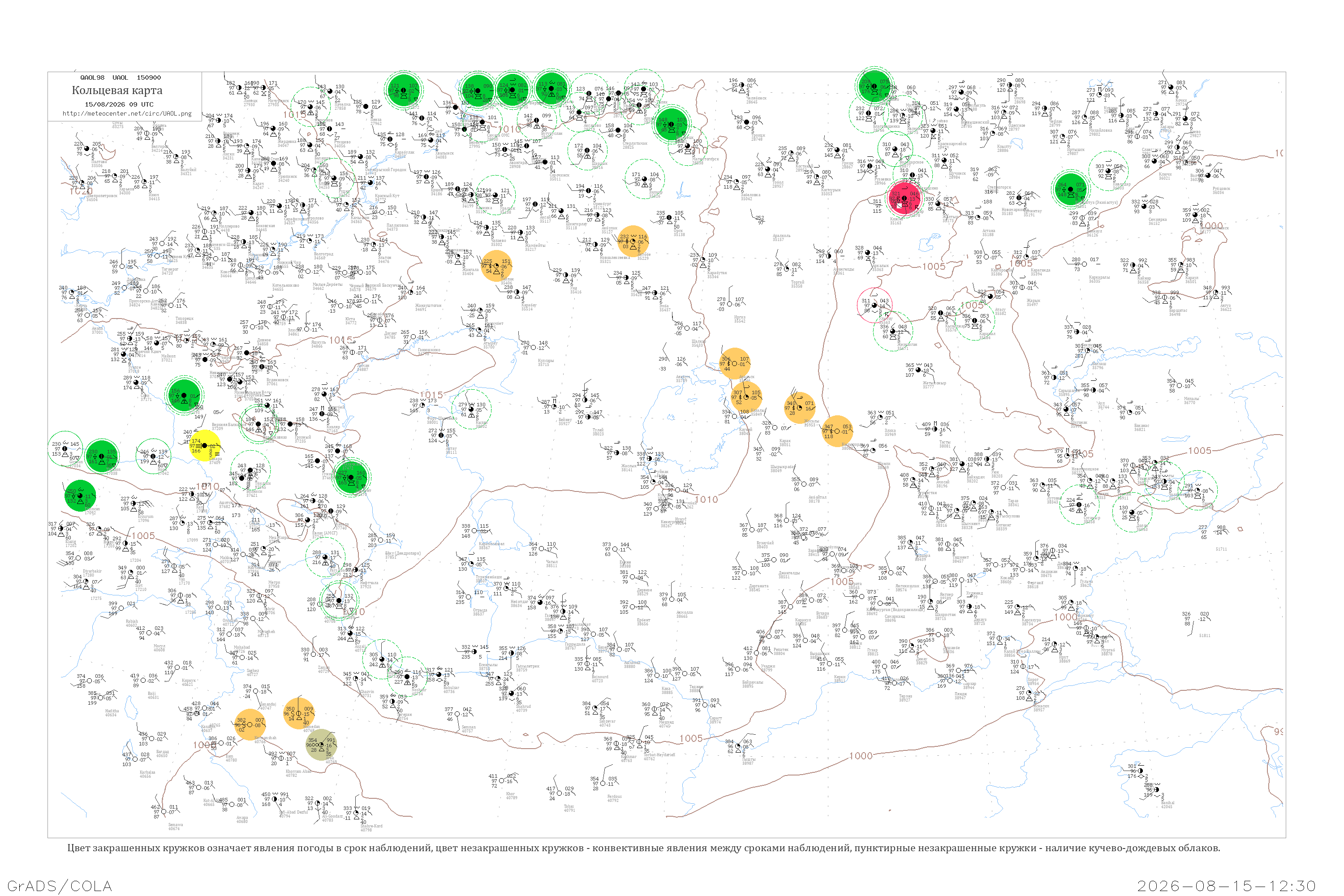The image size is (1344, 896).
Task: Click the station label "Babulsar 40736"
Action: [452, 690]
